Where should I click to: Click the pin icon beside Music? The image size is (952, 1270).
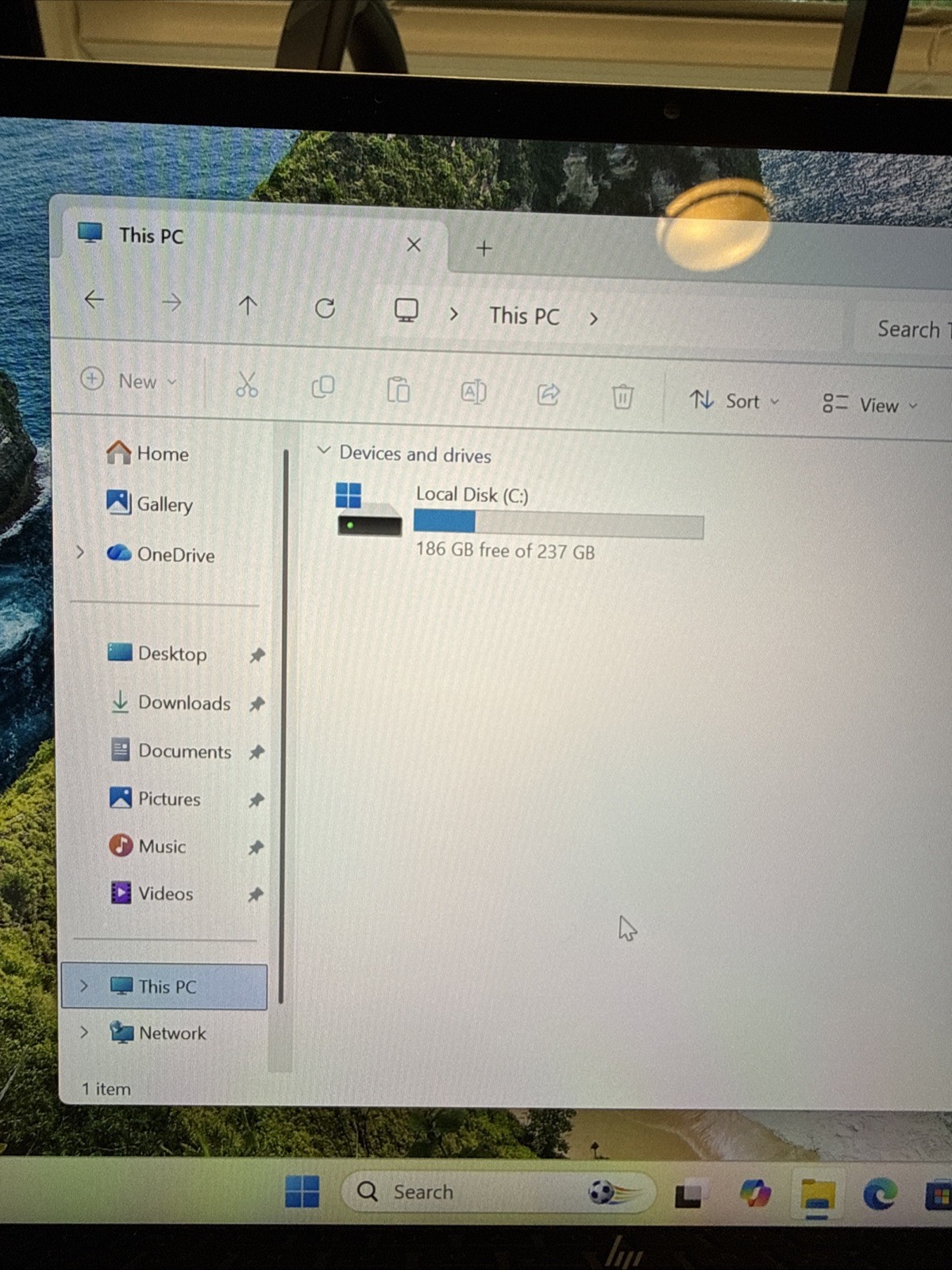(255, 847)
